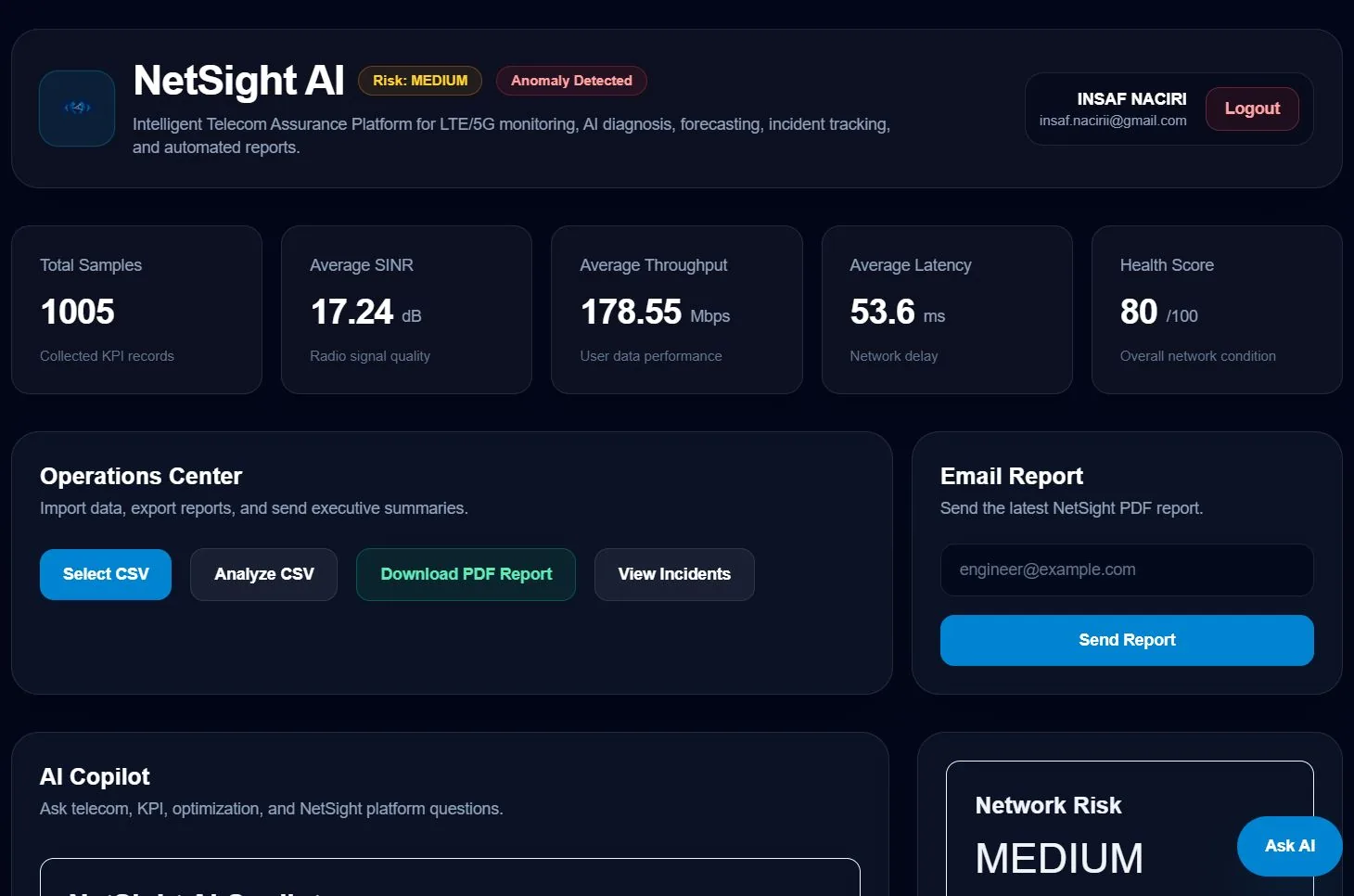Click the Anomaly Detected badge
The width and height of the screenshot is (1354, 896).
(571, 81)
